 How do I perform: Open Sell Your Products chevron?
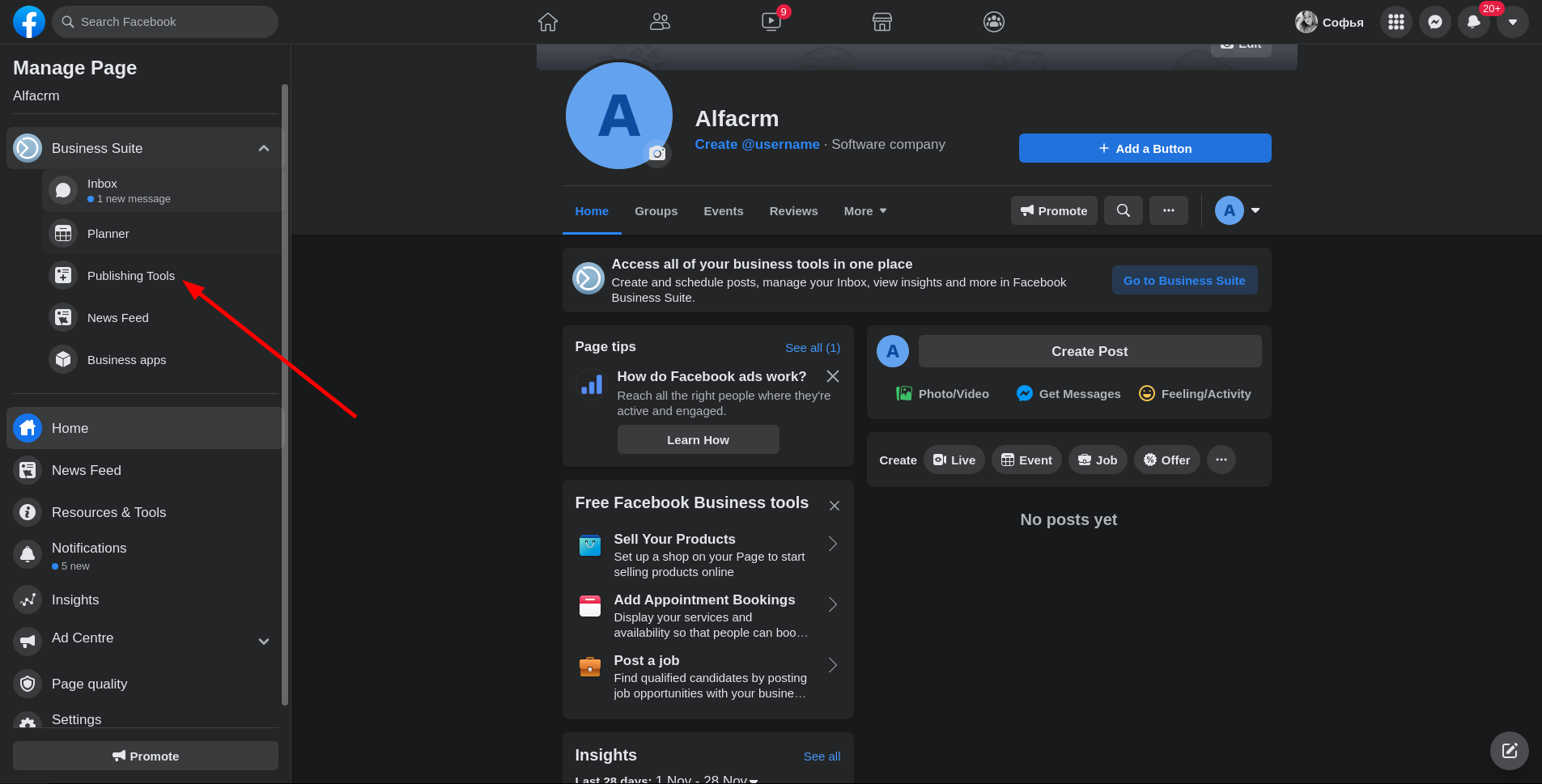point(833,544)
